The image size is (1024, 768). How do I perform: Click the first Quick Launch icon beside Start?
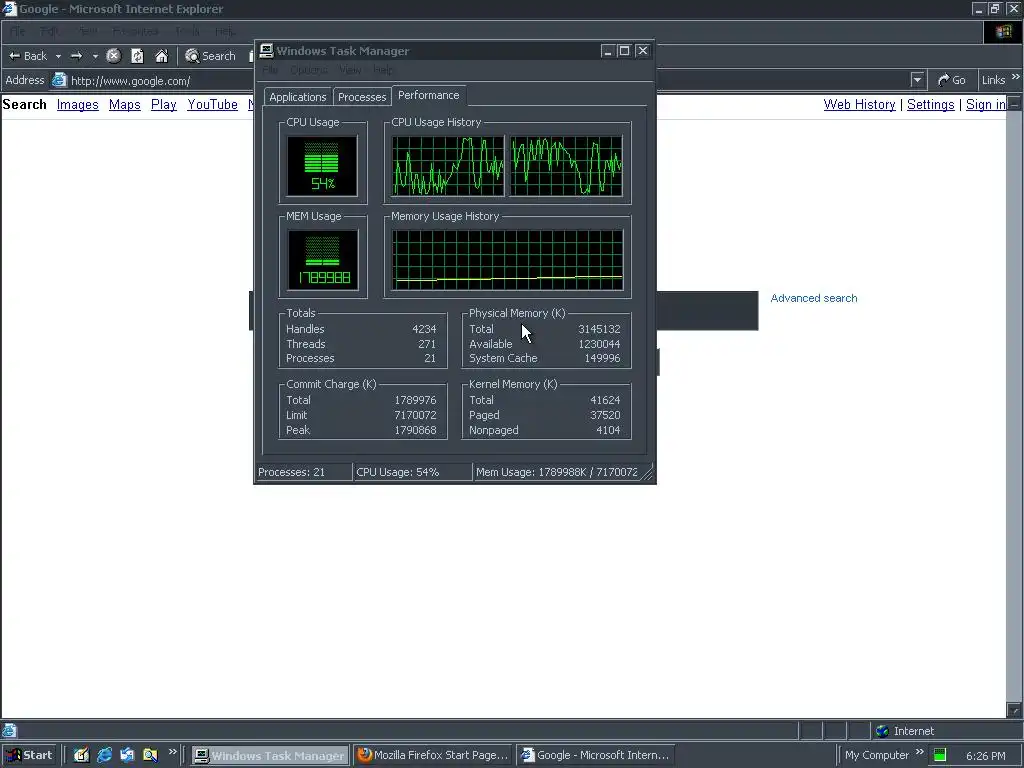(x=81, y=755)
